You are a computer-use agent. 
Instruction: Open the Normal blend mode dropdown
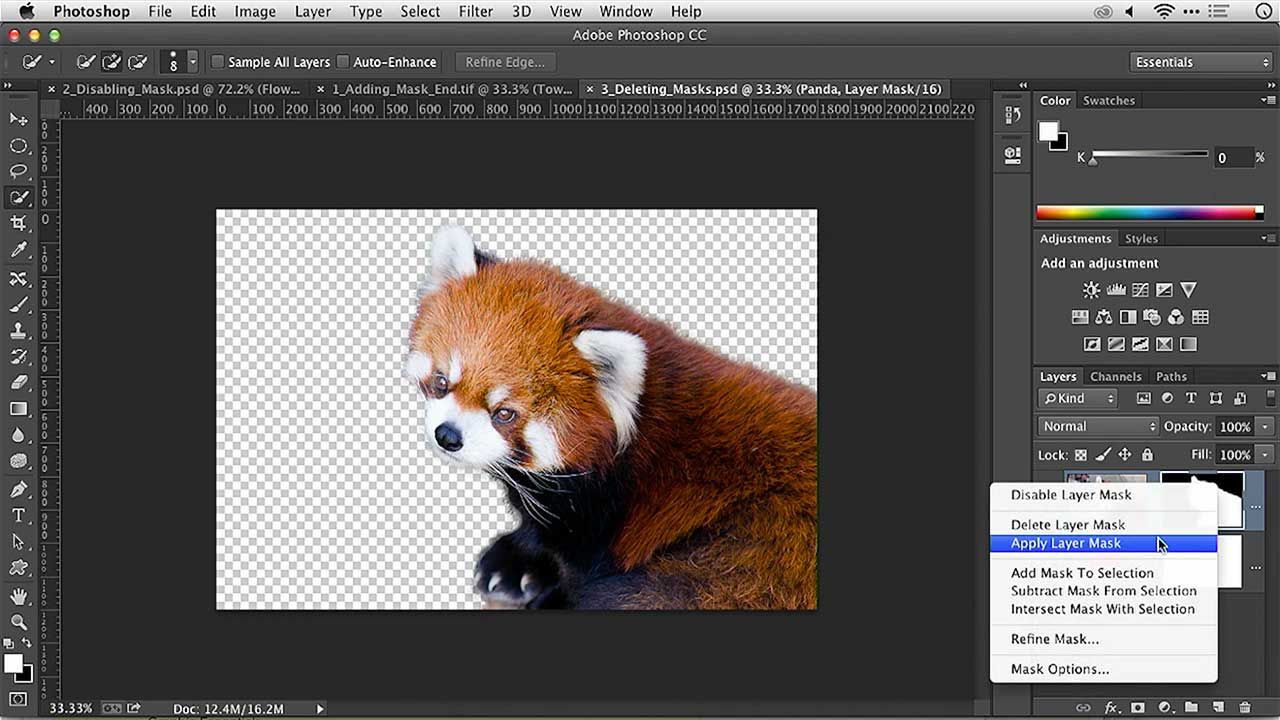coord(1098,426)
